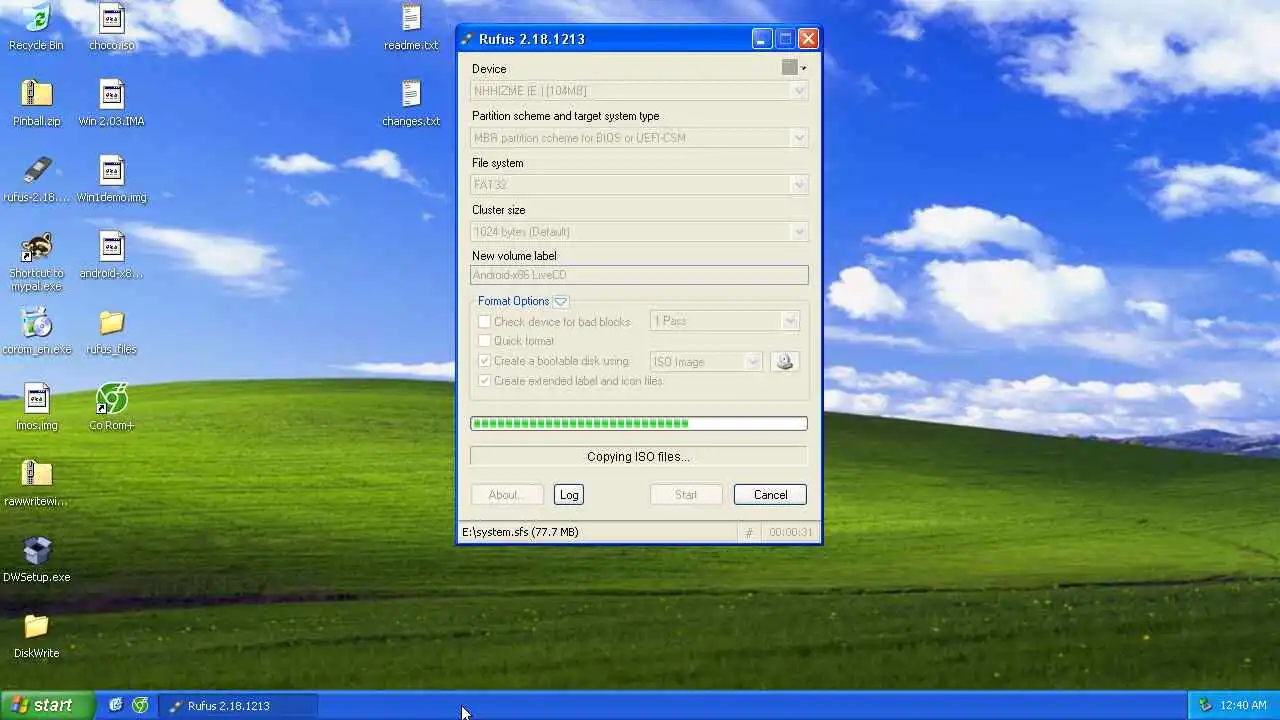Select the choco.iso file icon
This screenshot has width=1280, height=720.
112,18
